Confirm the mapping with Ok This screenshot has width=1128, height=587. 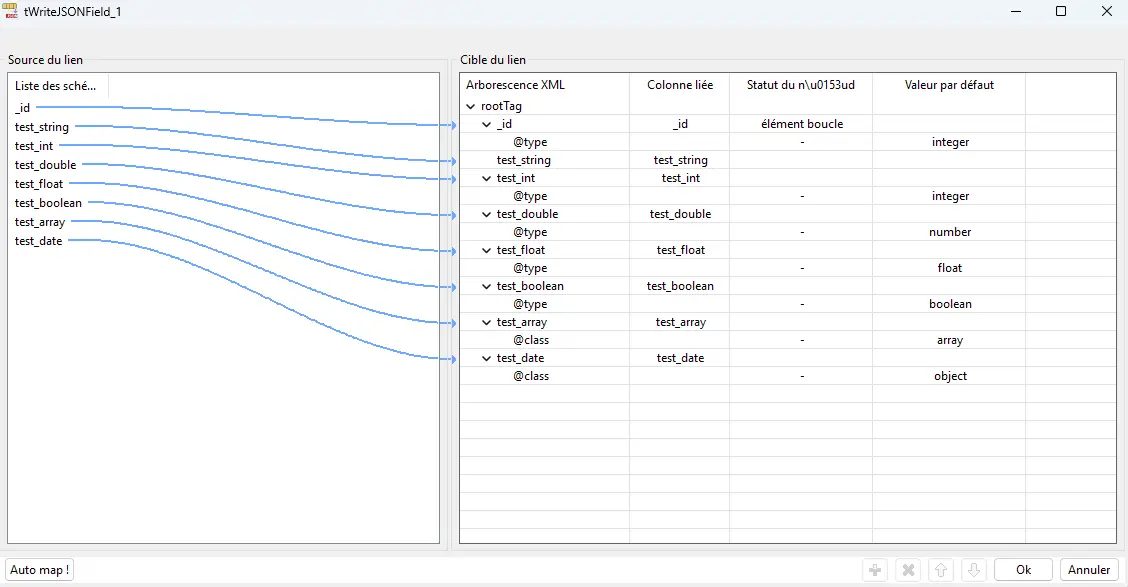[x=1022, y=569]
